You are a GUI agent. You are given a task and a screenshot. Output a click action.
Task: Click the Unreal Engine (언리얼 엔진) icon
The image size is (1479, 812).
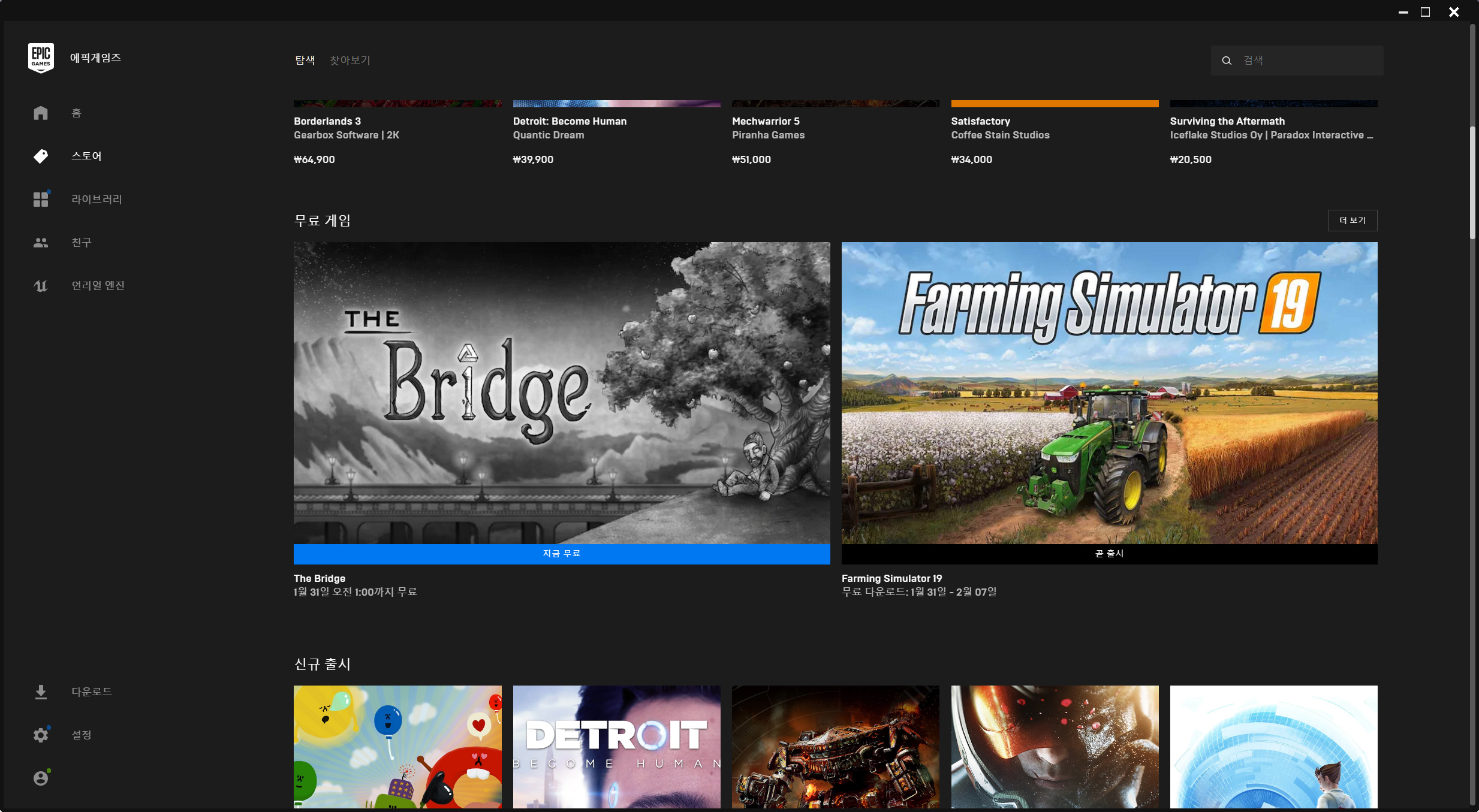[x=41, y=285]
